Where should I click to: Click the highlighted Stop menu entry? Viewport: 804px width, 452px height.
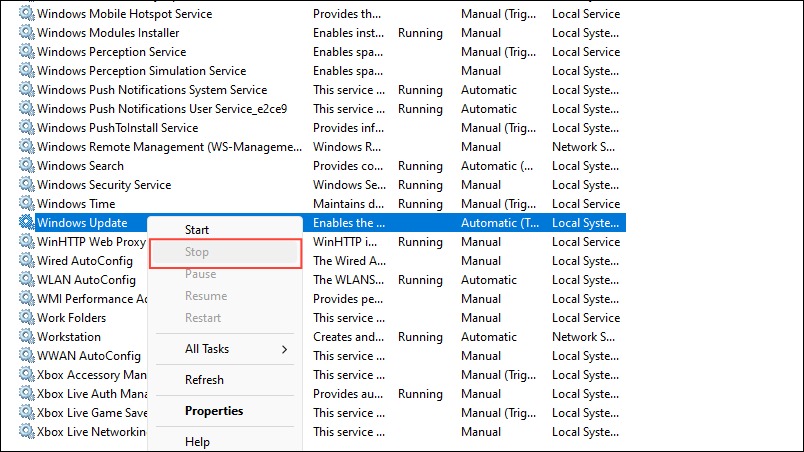click(x=226, y=252)
